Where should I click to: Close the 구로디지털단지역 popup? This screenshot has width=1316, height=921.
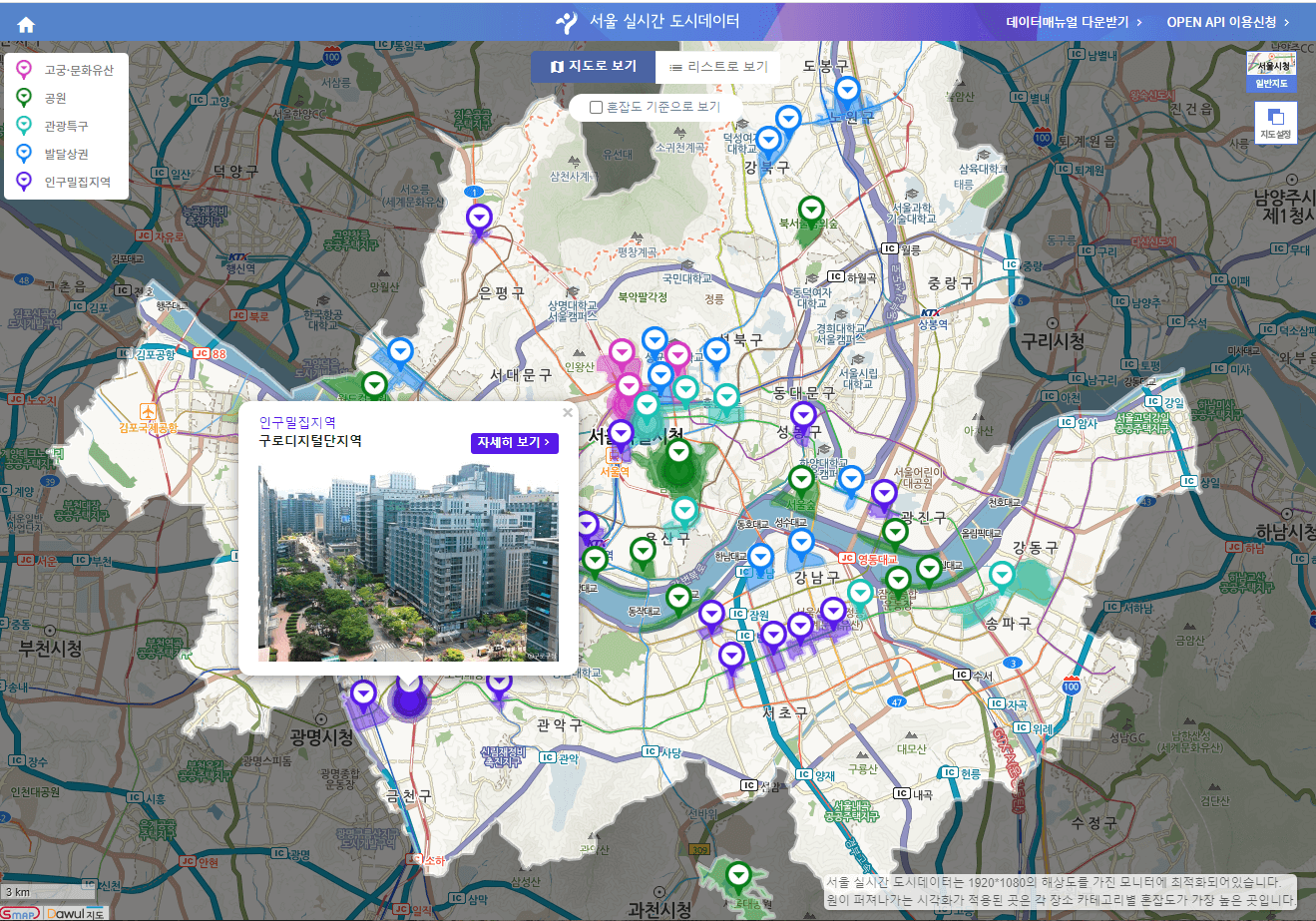pyautogui.click(x=568, y=413)
